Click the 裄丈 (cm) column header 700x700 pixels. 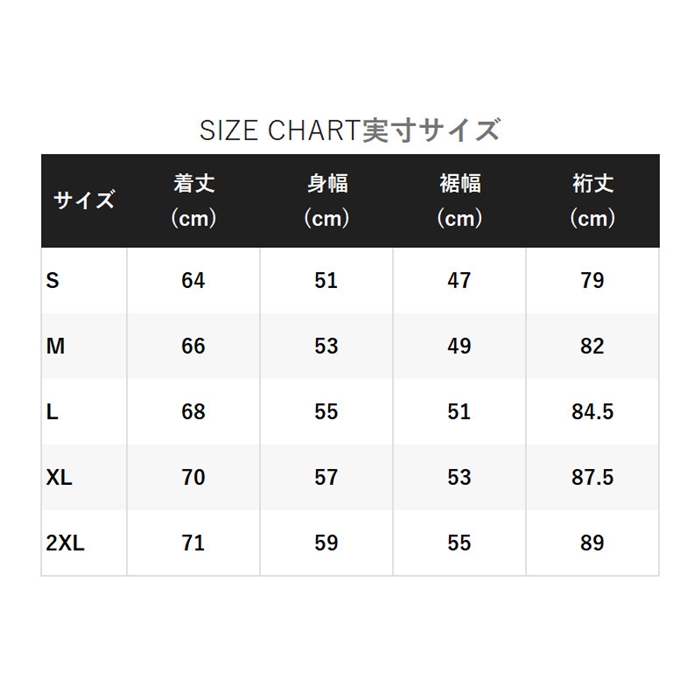coord(593,201)
